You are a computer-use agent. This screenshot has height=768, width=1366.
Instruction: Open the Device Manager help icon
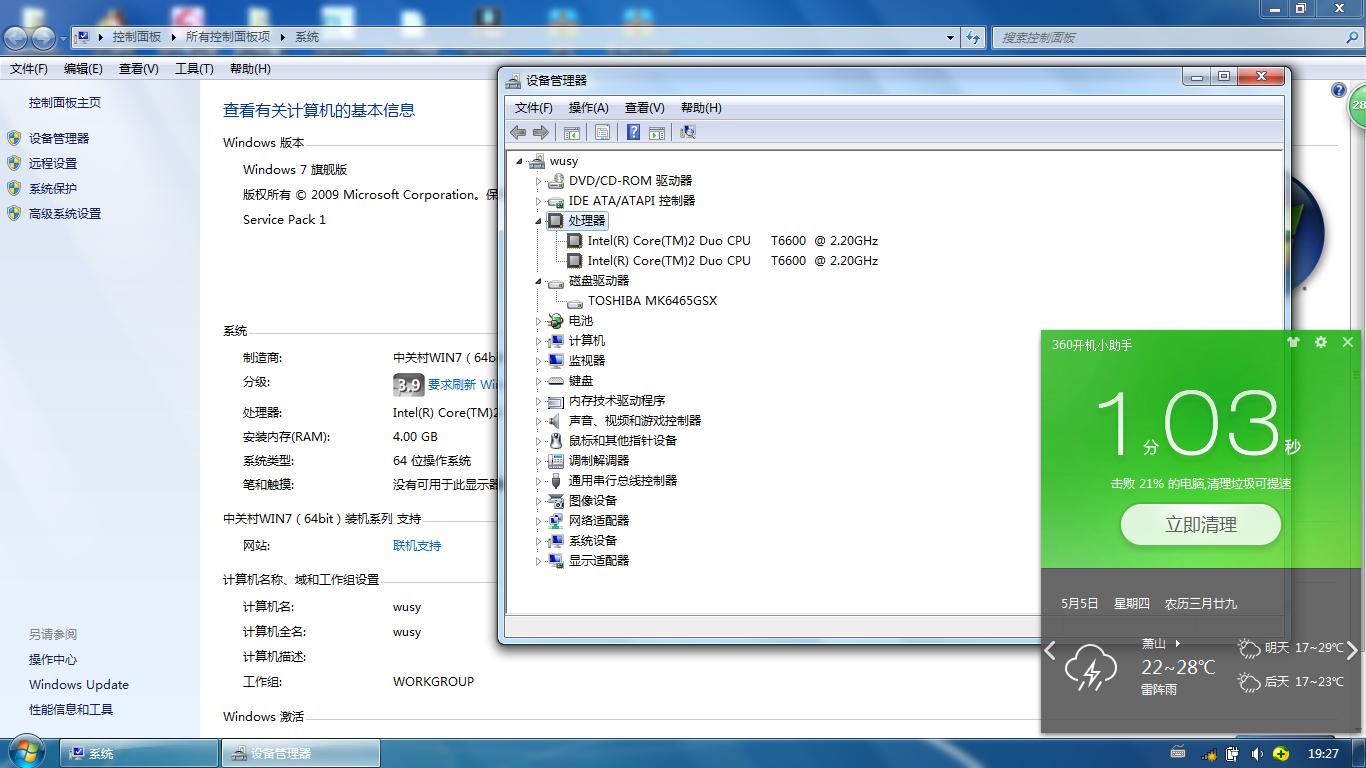[633, 132]
